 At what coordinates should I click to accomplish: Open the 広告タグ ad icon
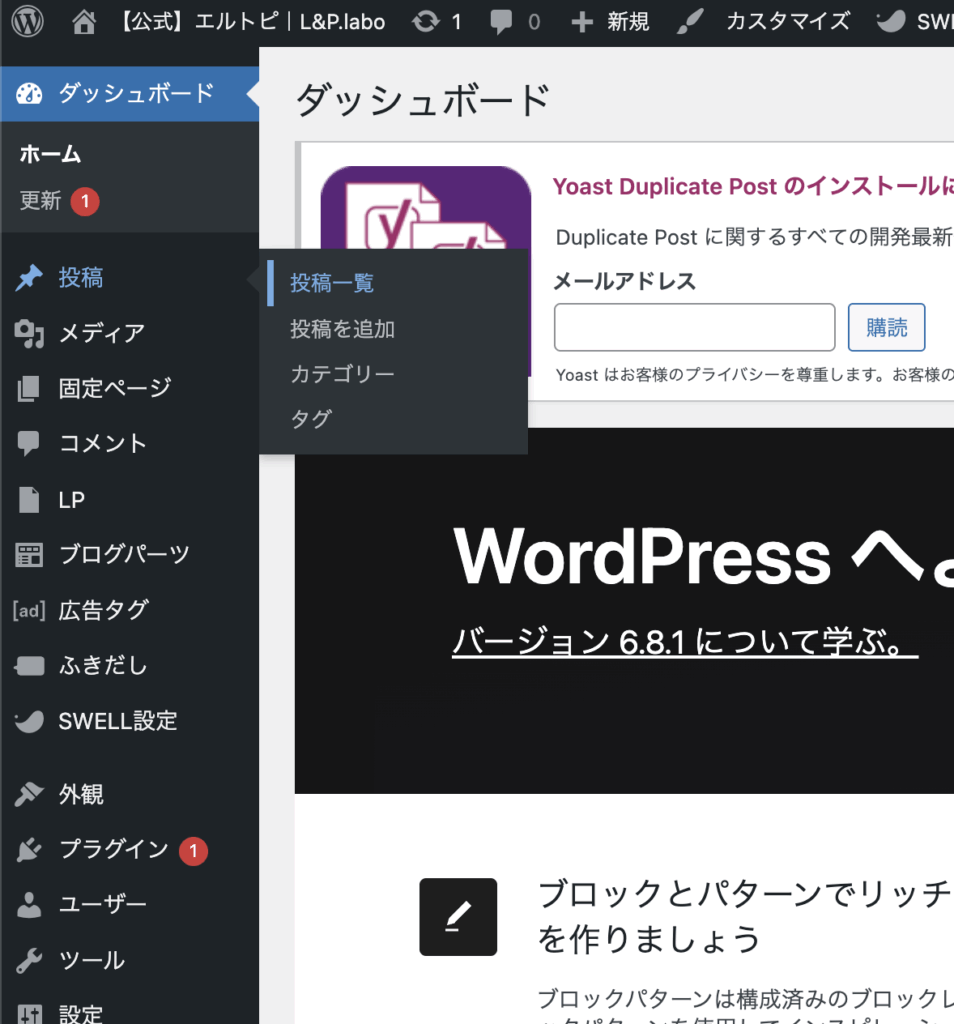(x=29, y=610)
